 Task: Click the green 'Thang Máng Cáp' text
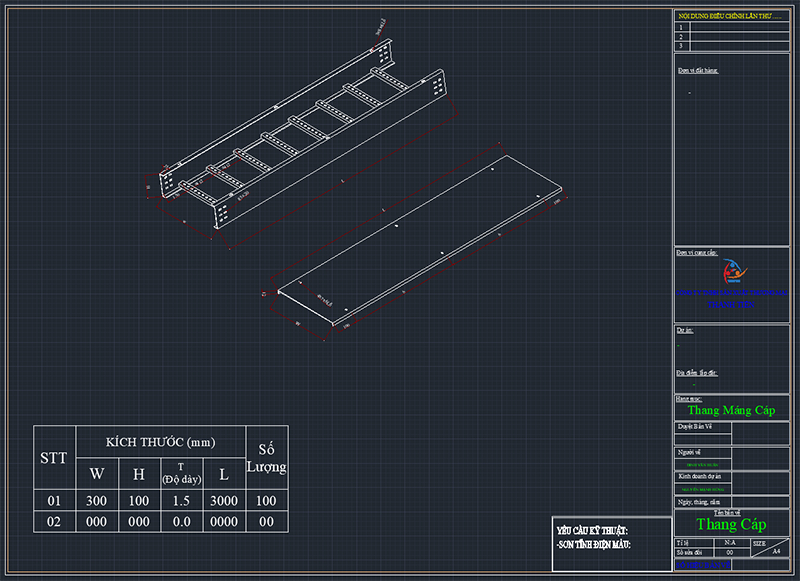pos(731,411)
